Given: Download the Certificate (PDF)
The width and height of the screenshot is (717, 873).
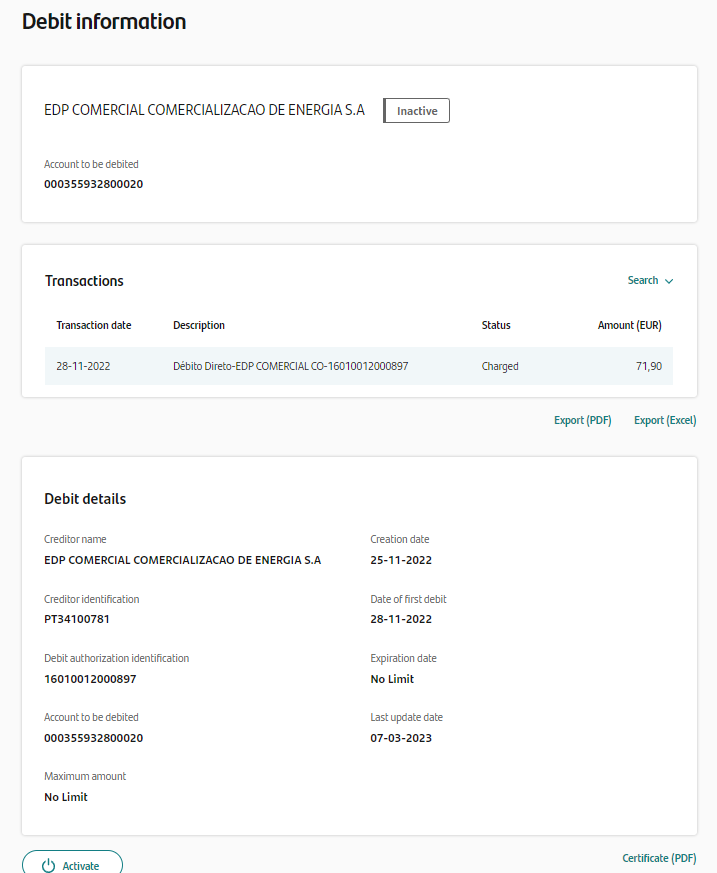Looking at the screenshot, I should 659,858.
